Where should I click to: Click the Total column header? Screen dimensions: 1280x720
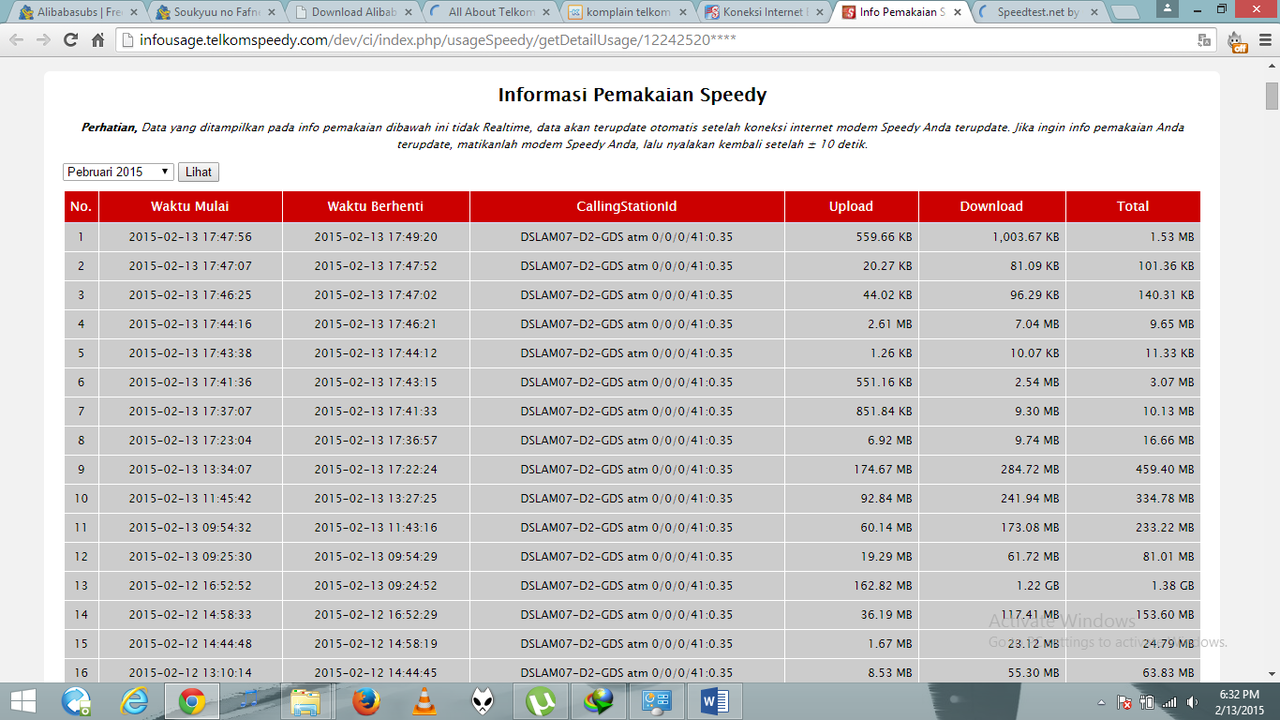[1133, 206]
